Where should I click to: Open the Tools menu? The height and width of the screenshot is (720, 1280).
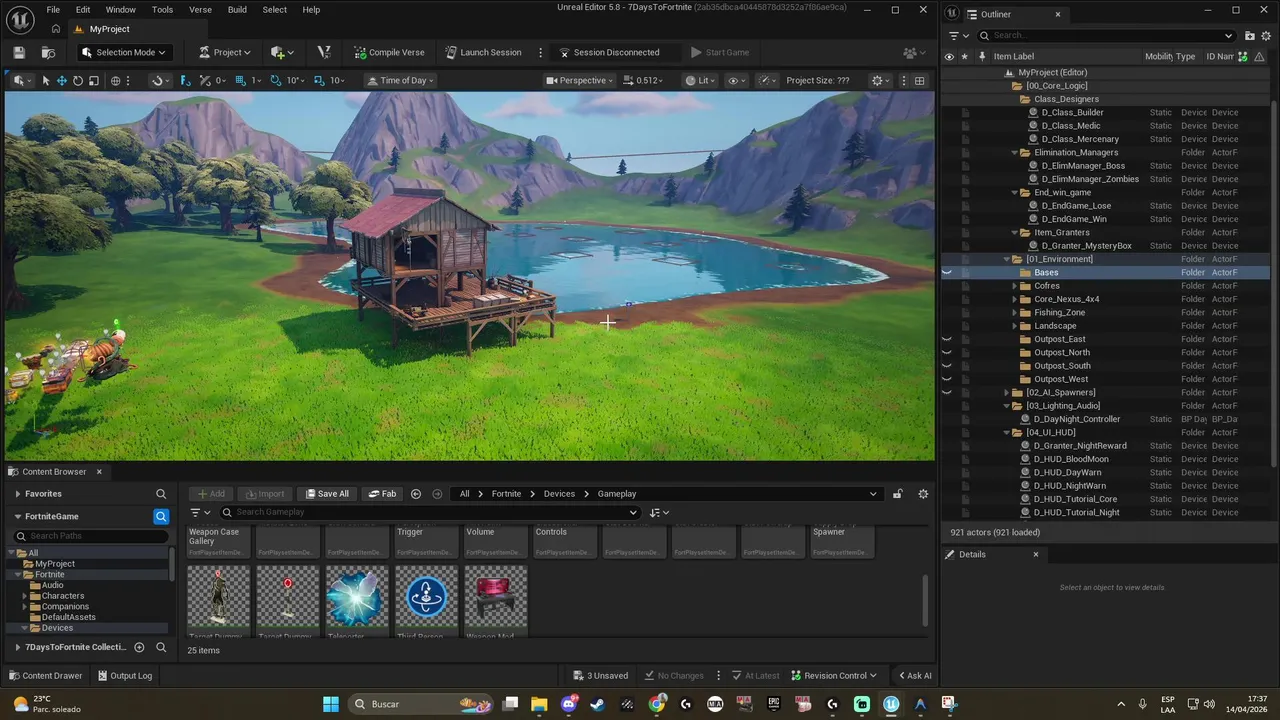162,9
